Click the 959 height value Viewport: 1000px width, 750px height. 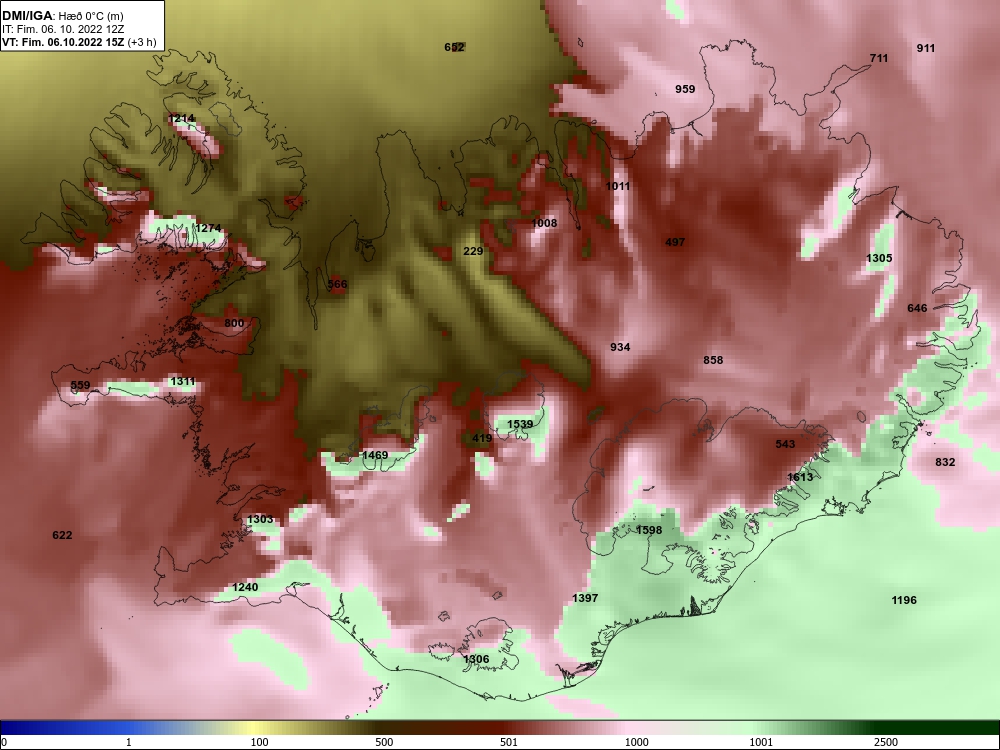click(x=685, y=89)
